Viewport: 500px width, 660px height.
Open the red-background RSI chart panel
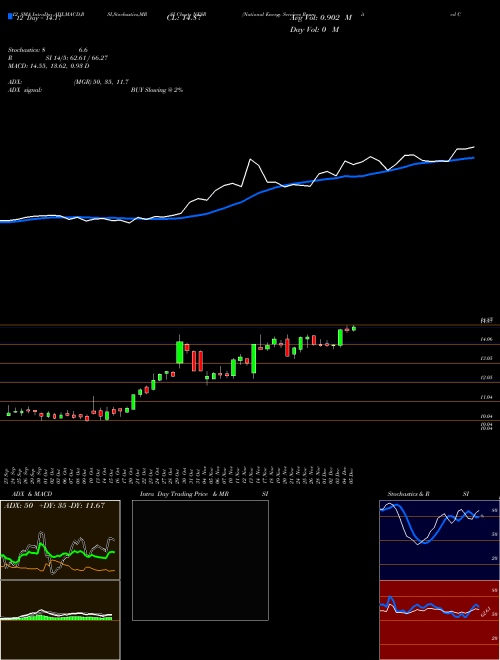(x=439, y=620)
